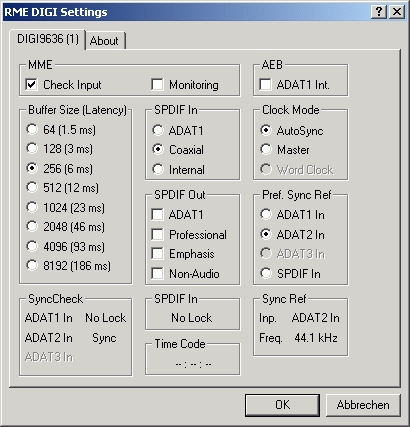Confirm settings with the OK button
This screenshot has width=410, height=427.
tap(282, 405)
